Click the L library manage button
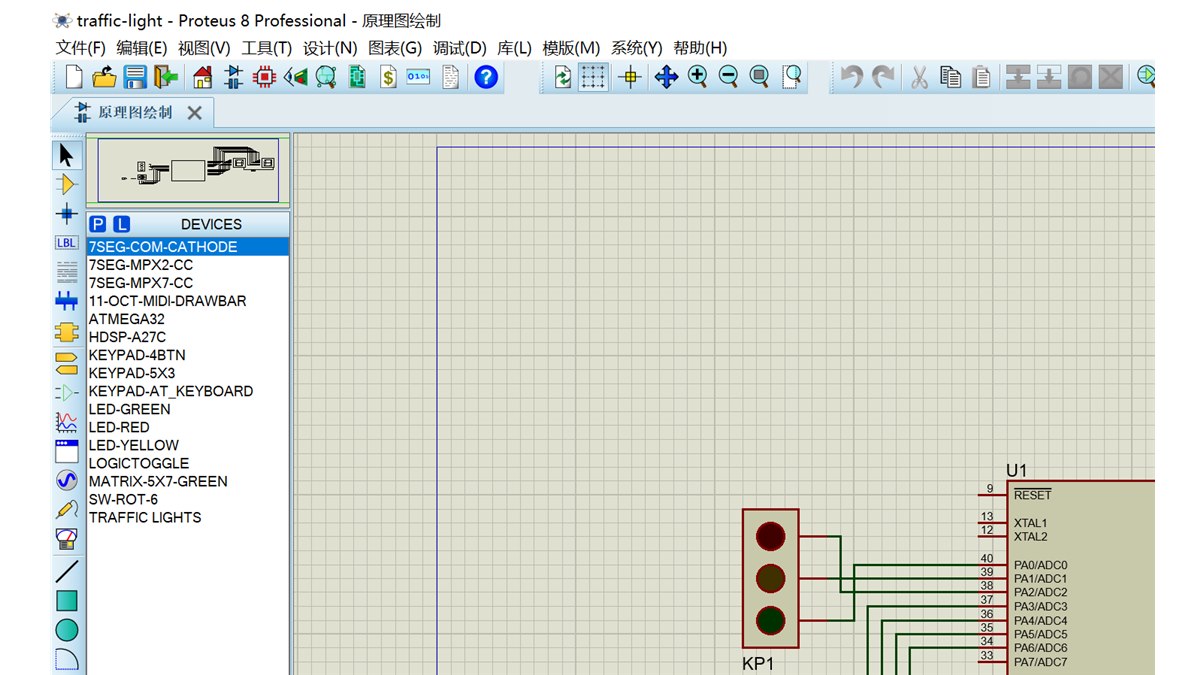 click(x=121, y=224)
